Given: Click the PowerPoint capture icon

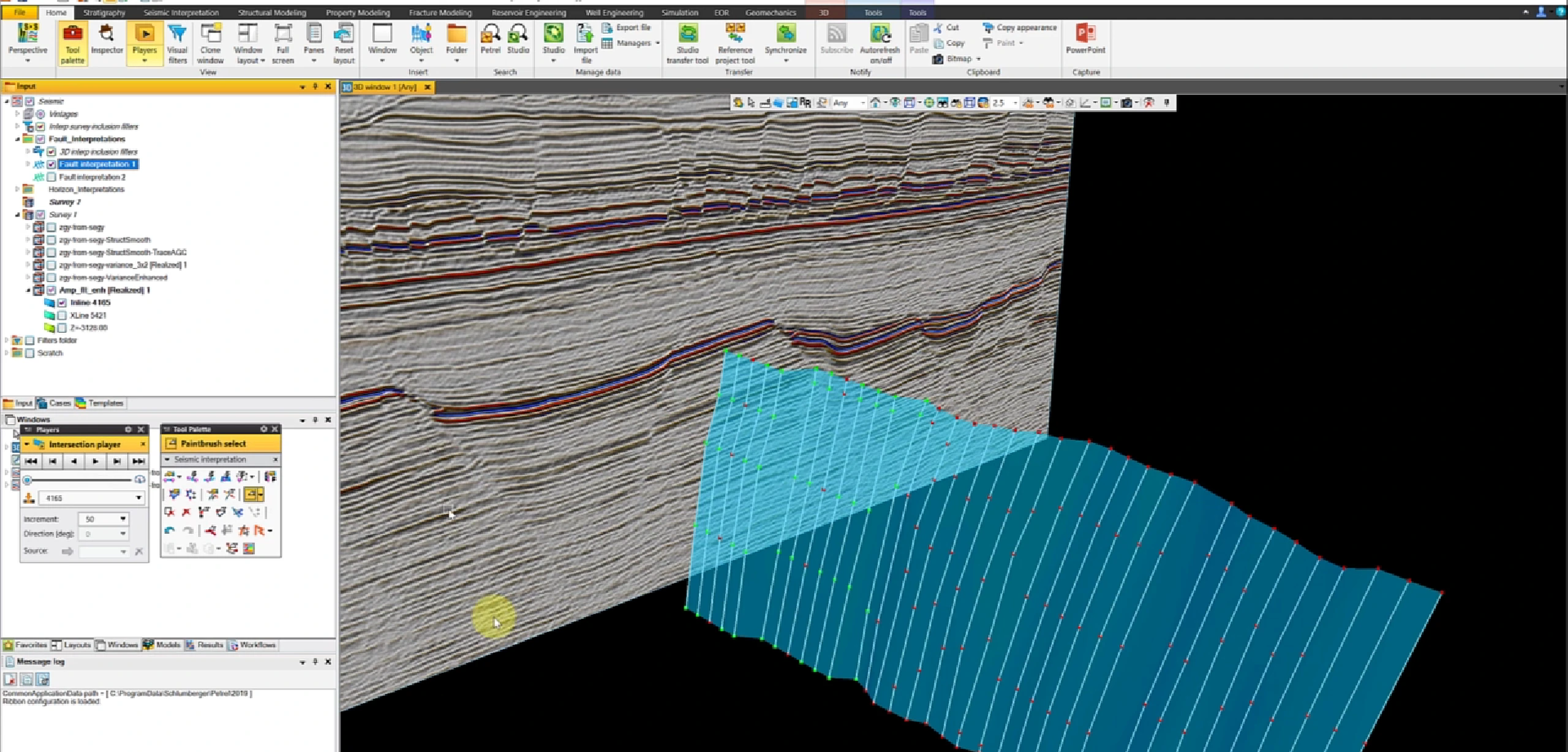Looking at the screenshot, I should 1085,39.
